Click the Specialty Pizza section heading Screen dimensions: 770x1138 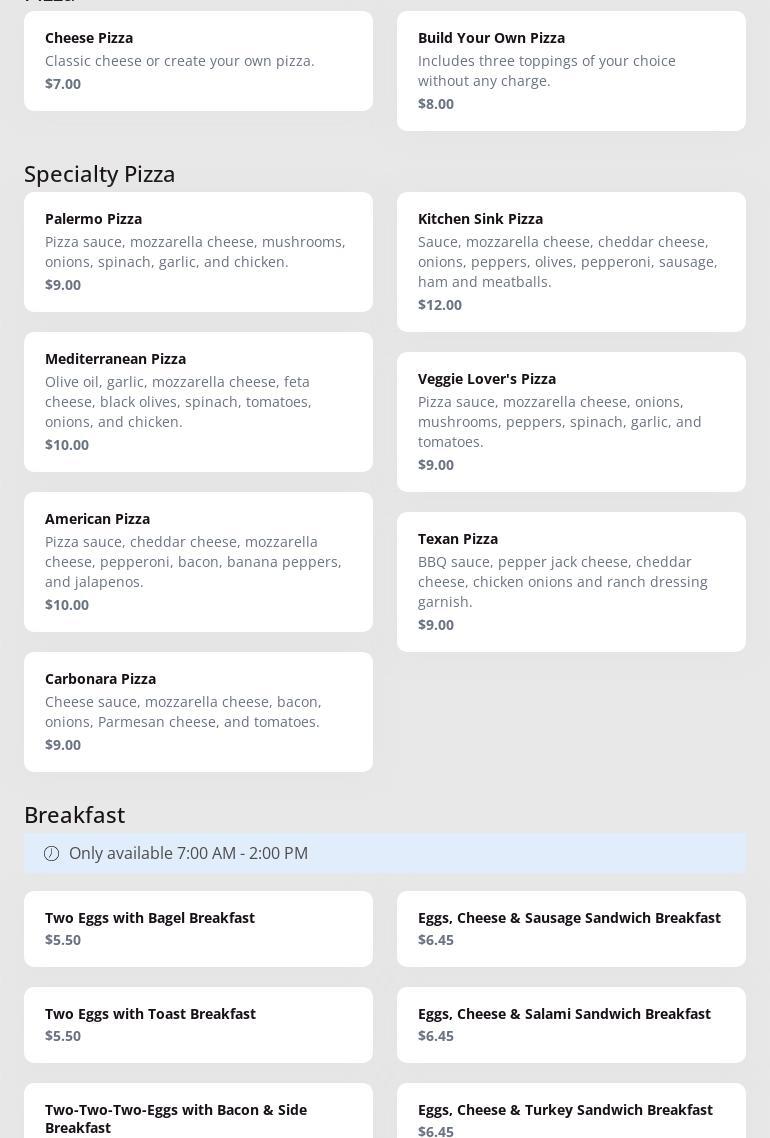click(x=100, y=174)
